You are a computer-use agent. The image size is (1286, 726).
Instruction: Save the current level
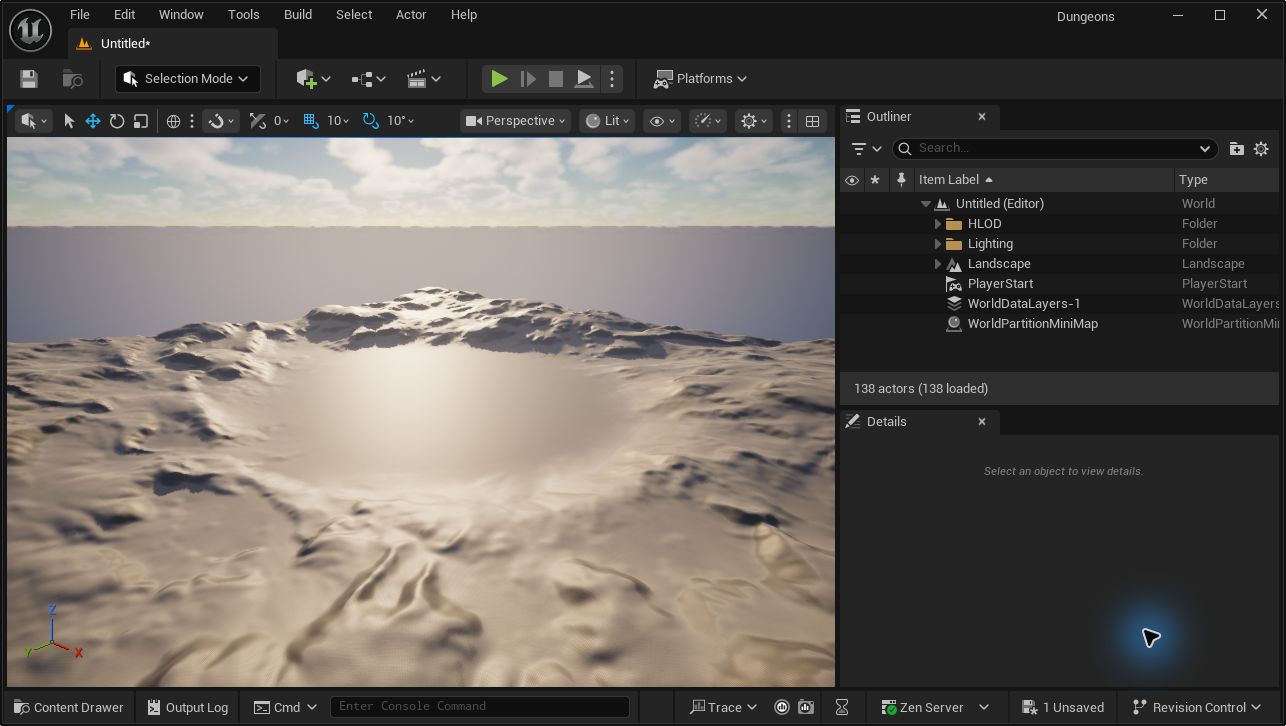tap(29, 79)
